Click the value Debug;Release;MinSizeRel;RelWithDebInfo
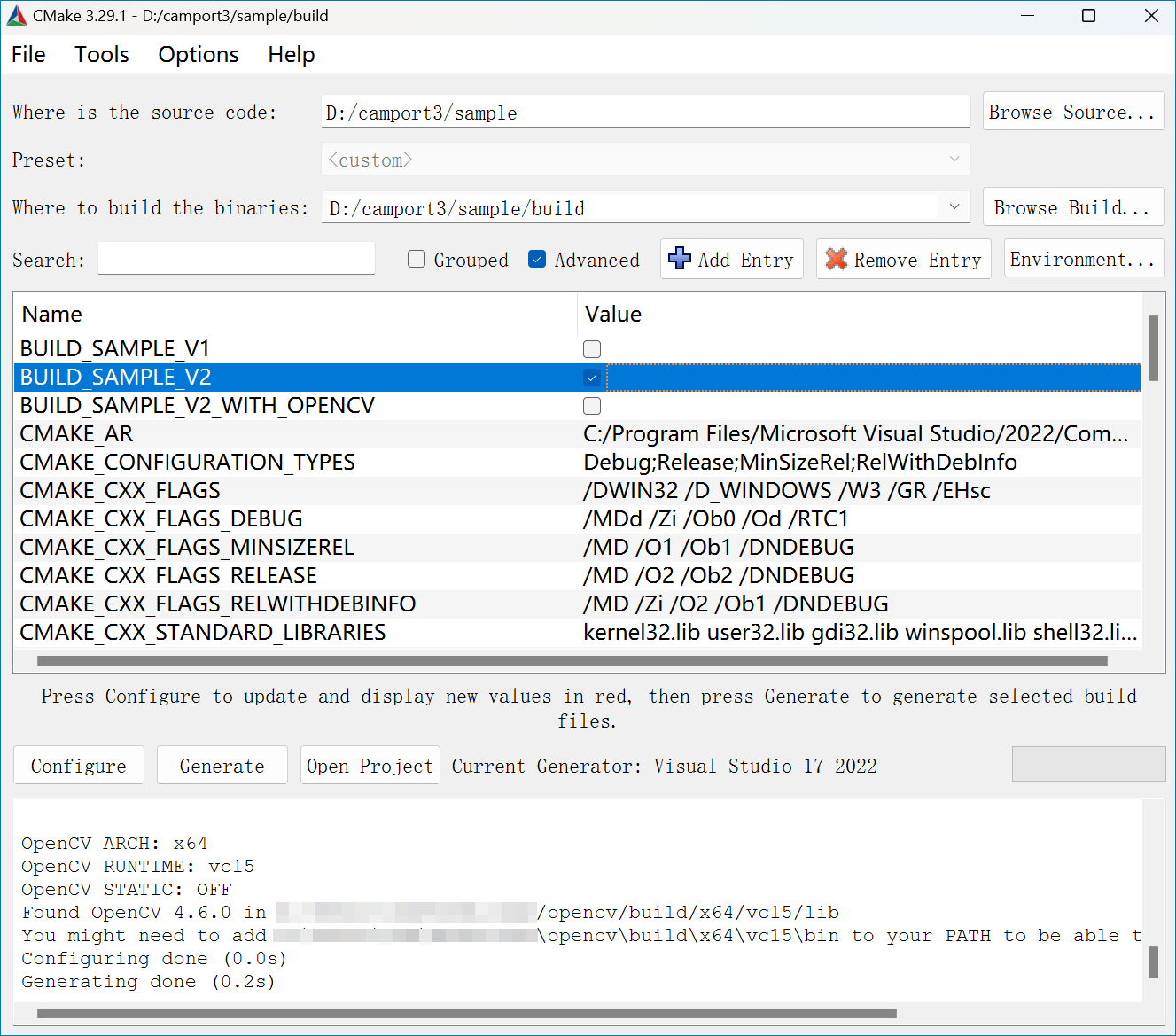The image size is (1176, 1036). pos(800,463)
